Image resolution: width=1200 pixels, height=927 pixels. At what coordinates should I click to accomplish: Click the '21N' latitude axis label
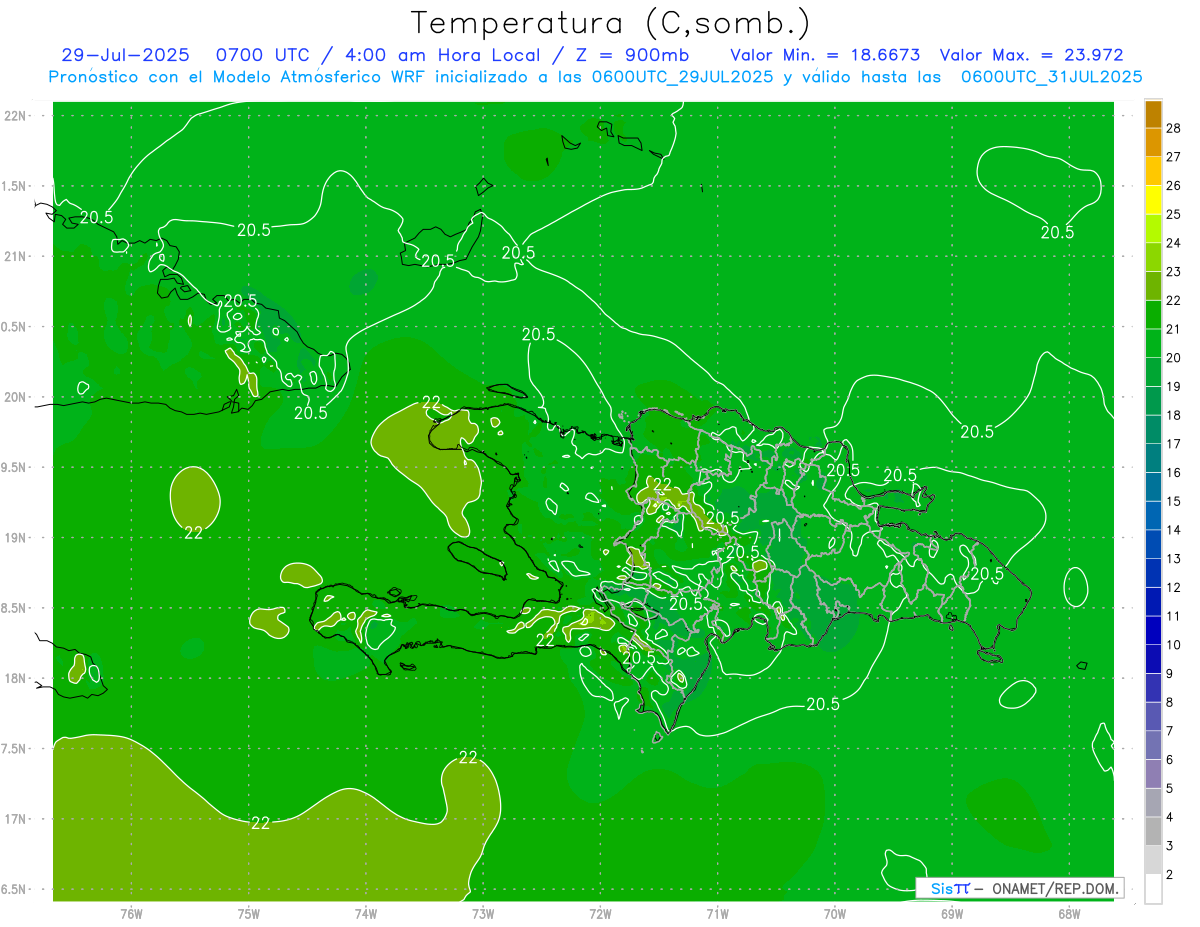click(15, 257)
